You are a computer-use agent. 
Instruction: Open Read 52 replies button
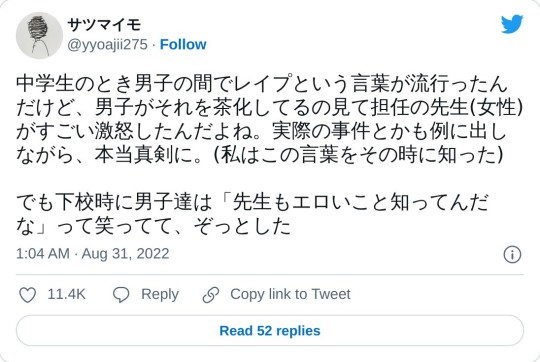pos(270,331)
